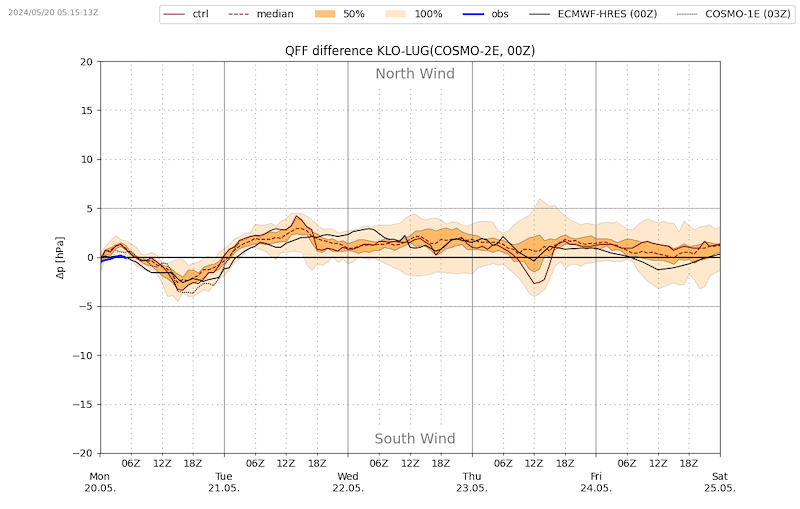Click the Fri 24.05. date label
Screen dimensions: 800x509
pos(596,482)
